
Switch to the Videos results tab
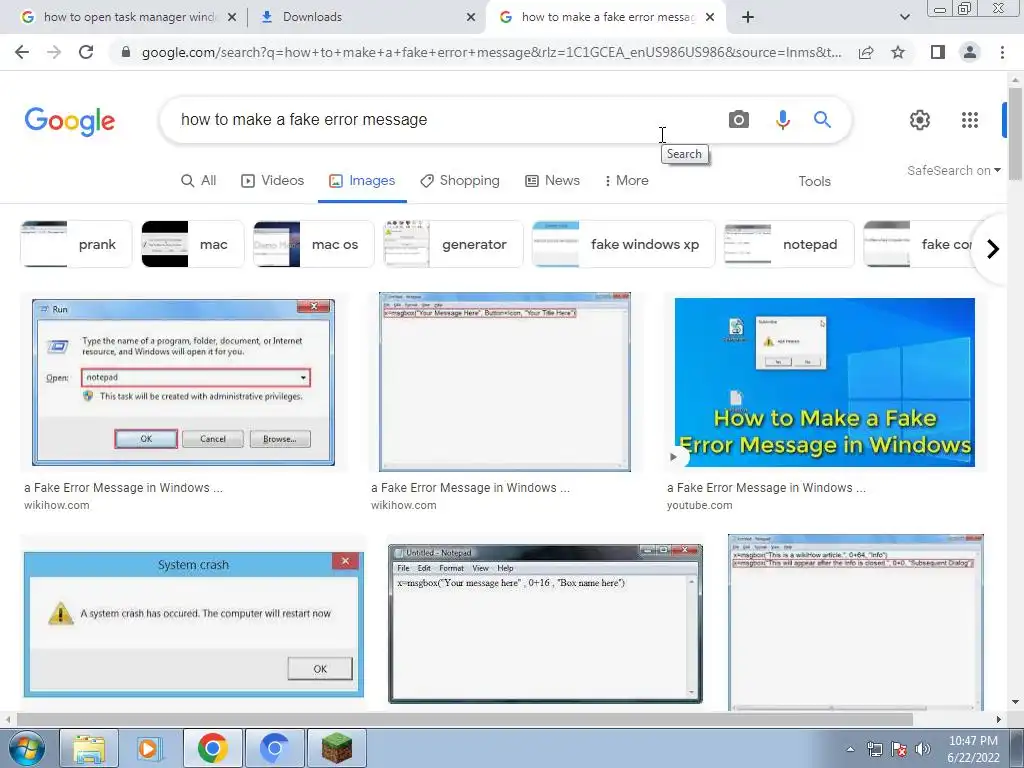pos(272,181)
